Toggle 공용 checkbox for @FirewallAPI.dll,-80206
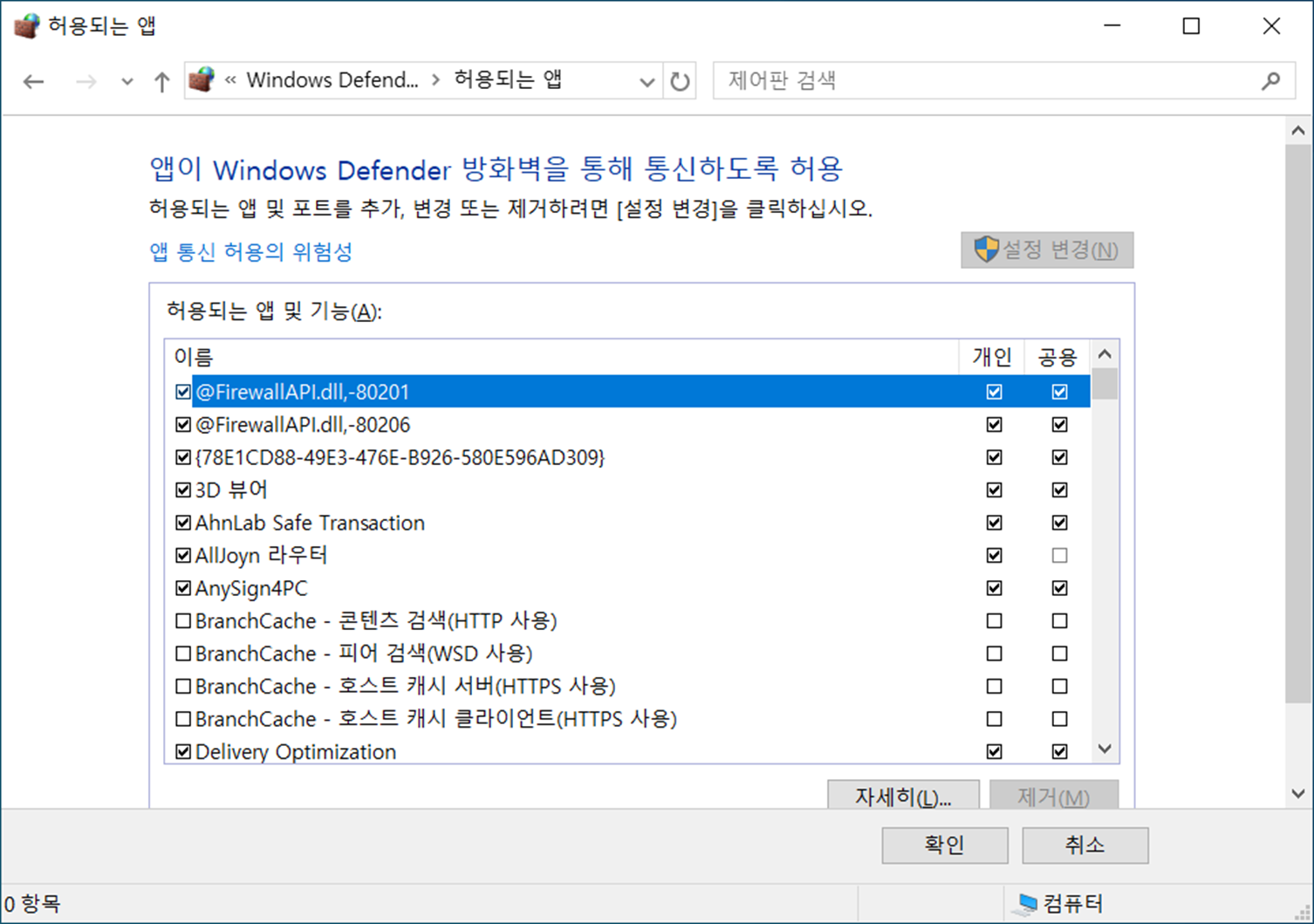Screen dimensions: 1314x924 pyautogui.click(x=1059, y=425)
